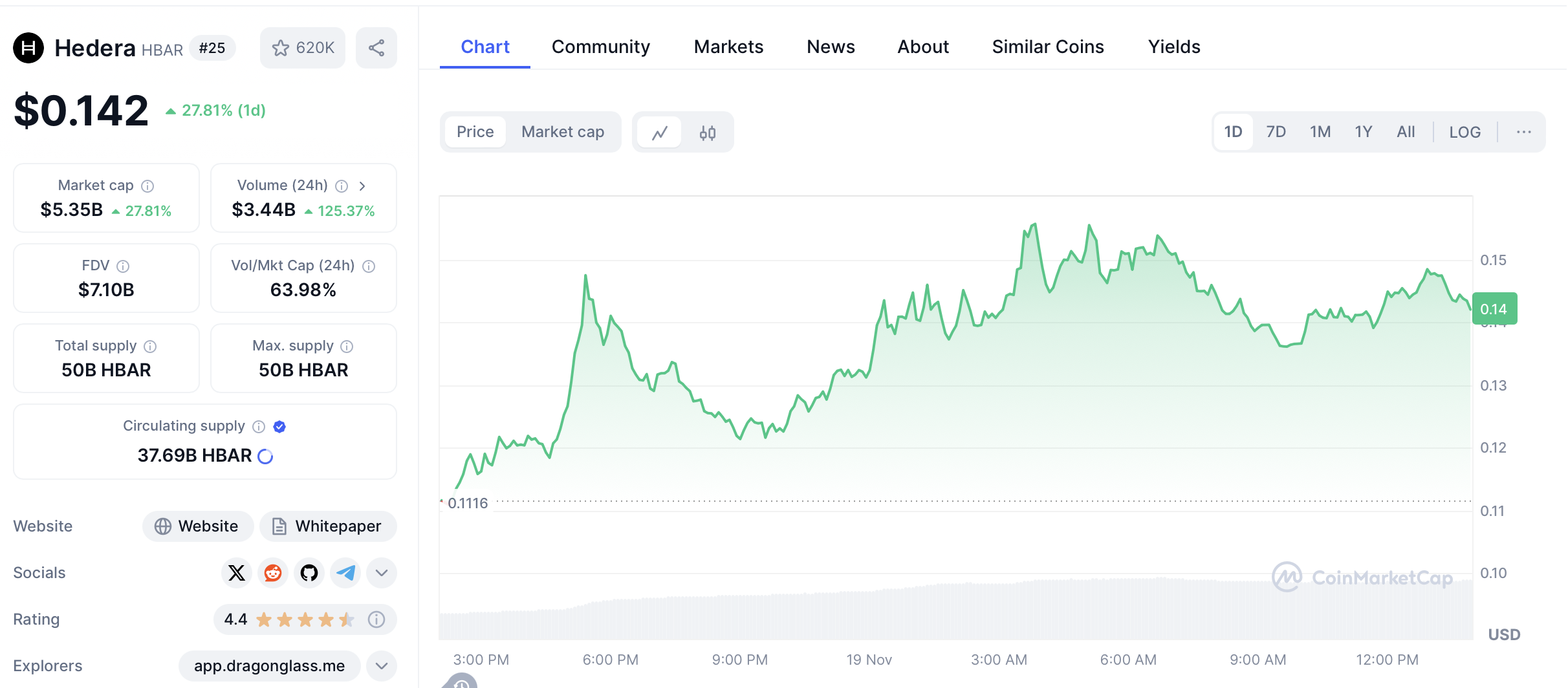Open the Telegram social link
Viewport: 1568px width, 688px height.
[x=345, y=573]
